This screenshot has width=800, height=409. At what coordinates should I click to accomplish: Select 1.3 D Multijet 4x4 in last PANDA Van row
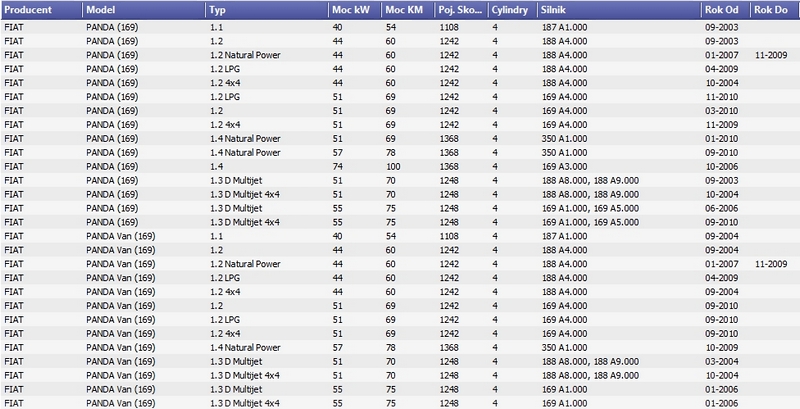(x=245, y=403)
